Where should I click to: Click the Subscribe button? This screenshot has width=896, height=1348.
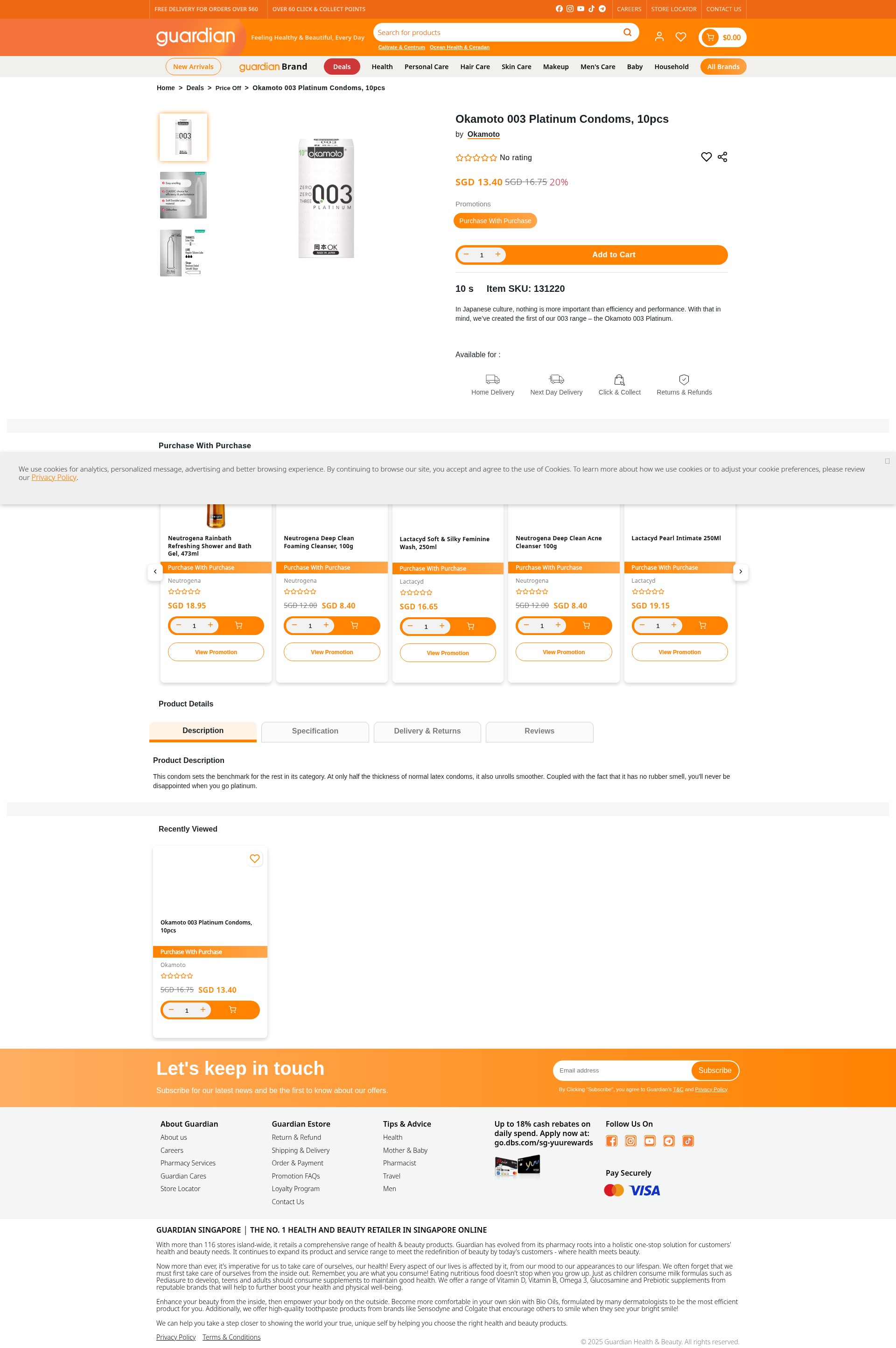coord(715,1070)
